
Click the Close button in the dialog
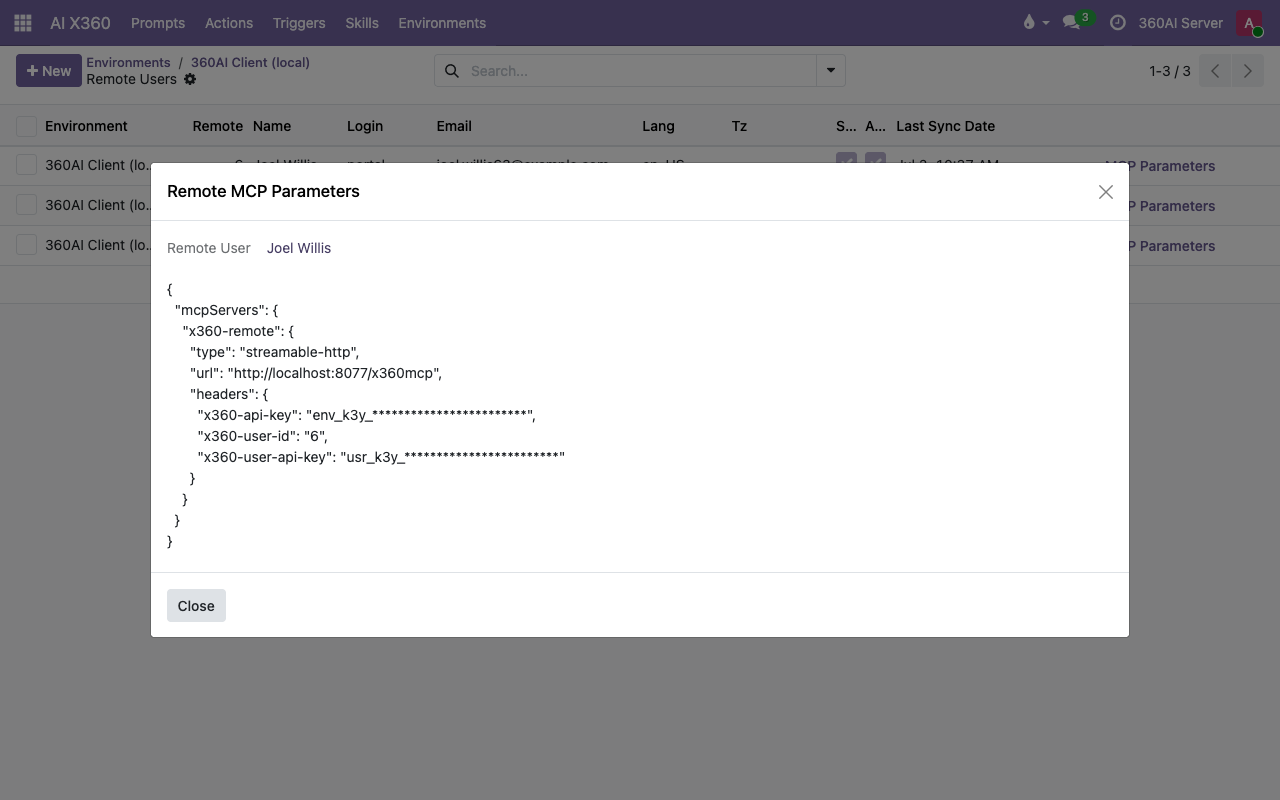(196, 605)
